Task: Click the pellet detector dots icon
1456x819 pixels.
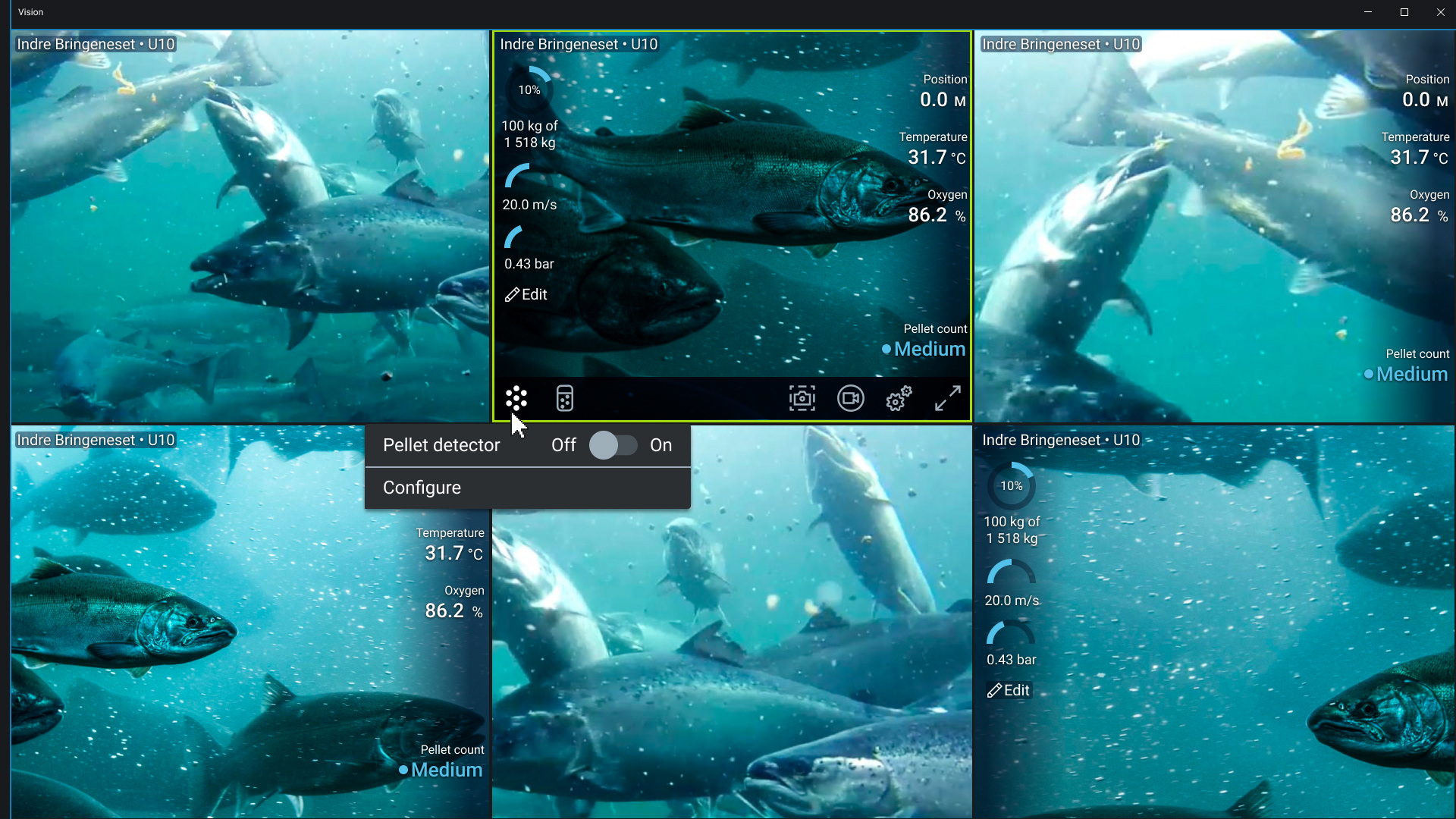Action: coord(516,398)
